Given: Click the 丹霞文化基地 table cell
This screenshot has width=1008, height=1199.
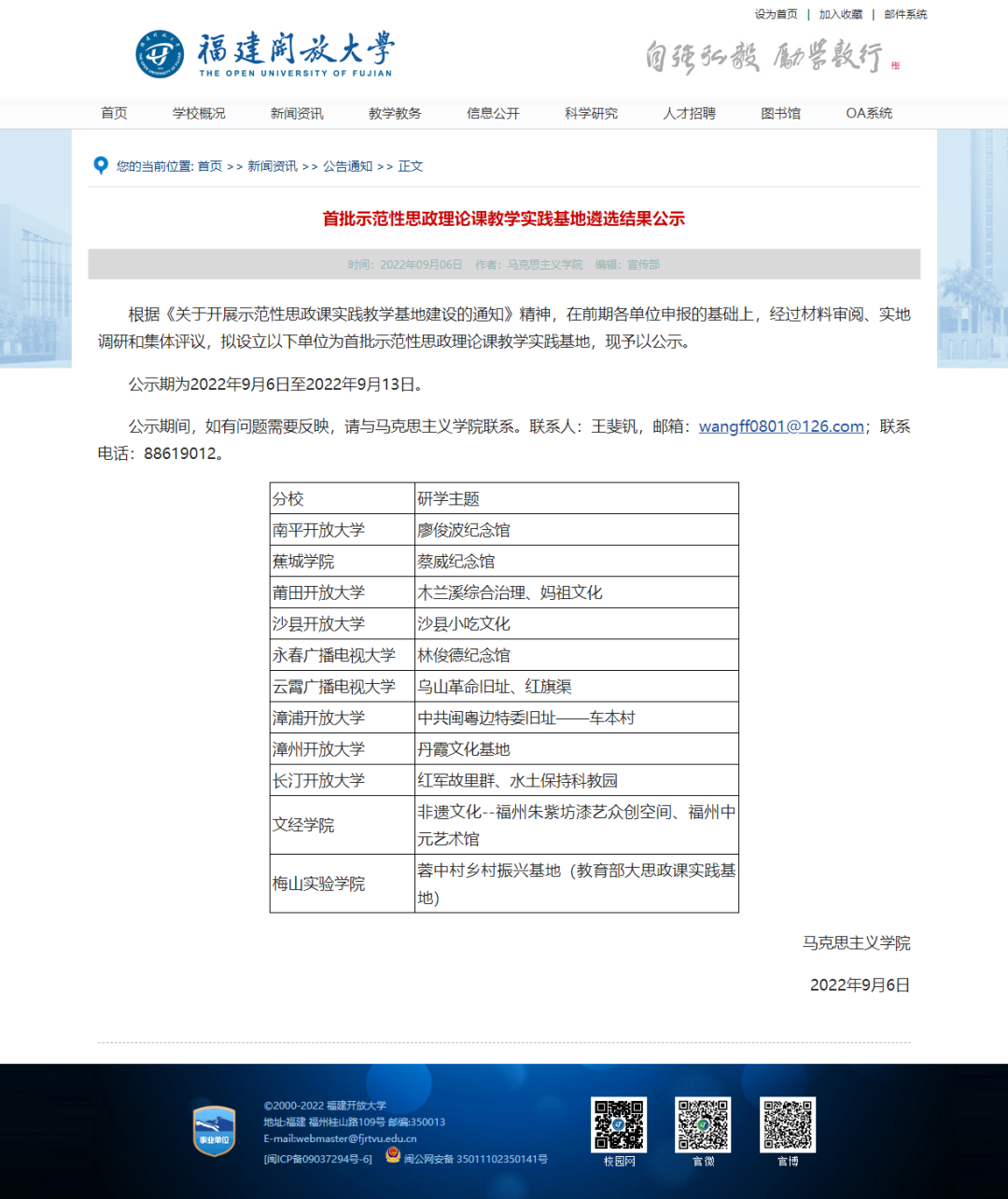Looking at the screenshot, I should coord(577,749).
